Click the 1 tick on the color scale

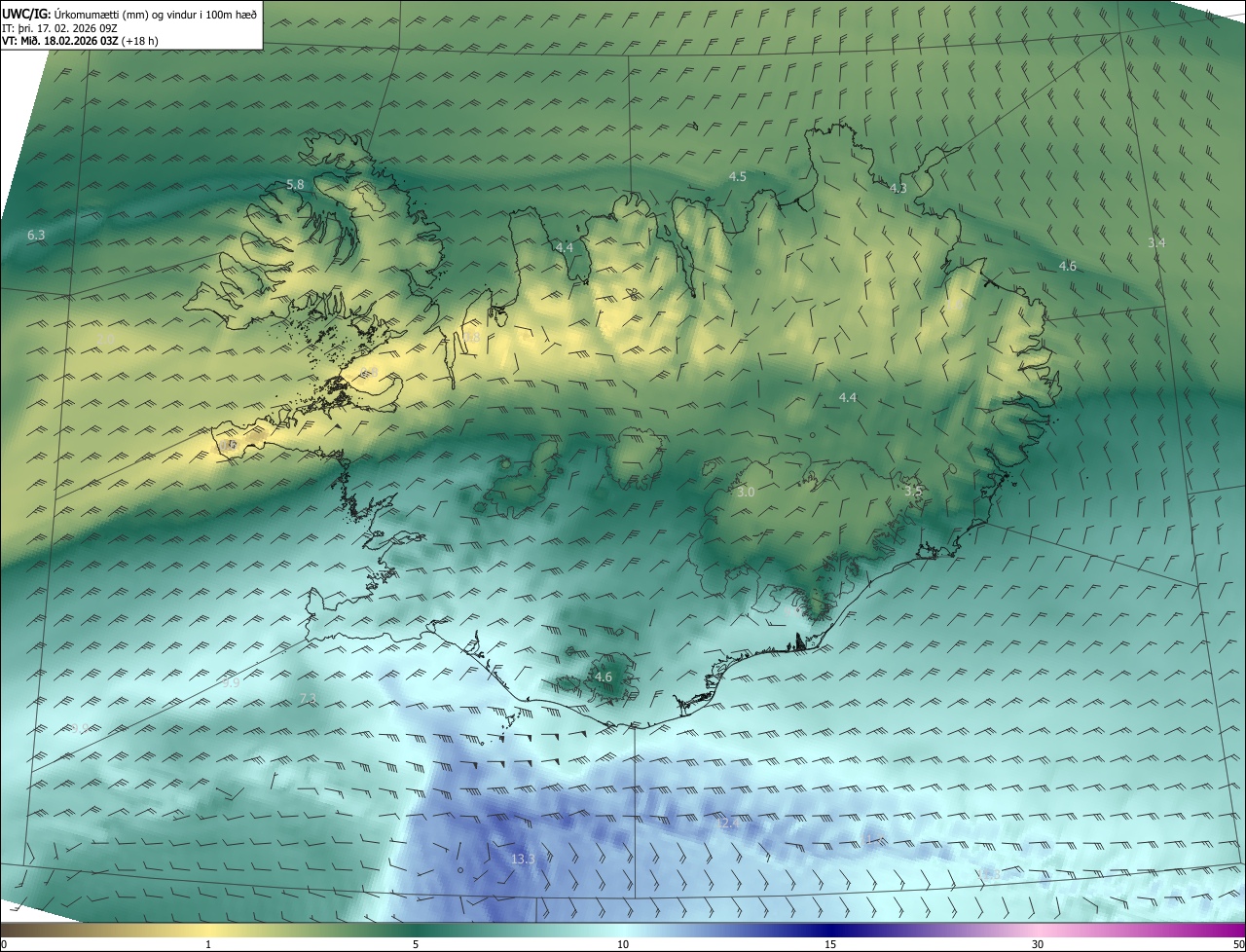coord(208,944)
